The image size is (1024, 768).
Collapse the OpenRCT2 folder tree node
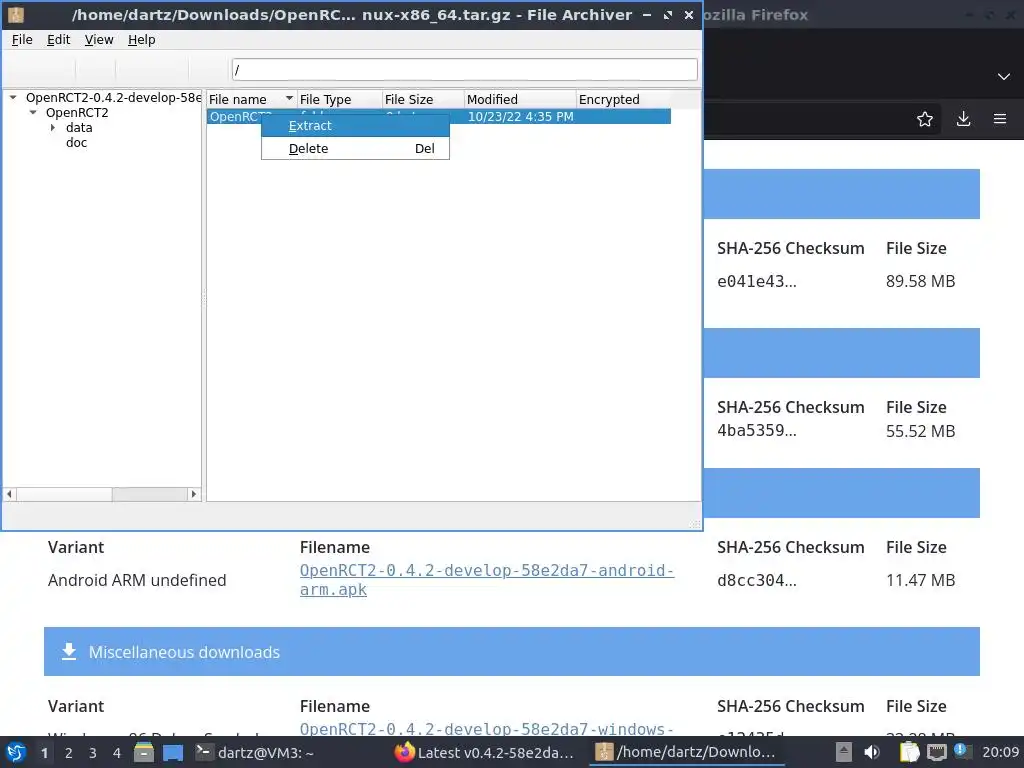tap(33, 112)
